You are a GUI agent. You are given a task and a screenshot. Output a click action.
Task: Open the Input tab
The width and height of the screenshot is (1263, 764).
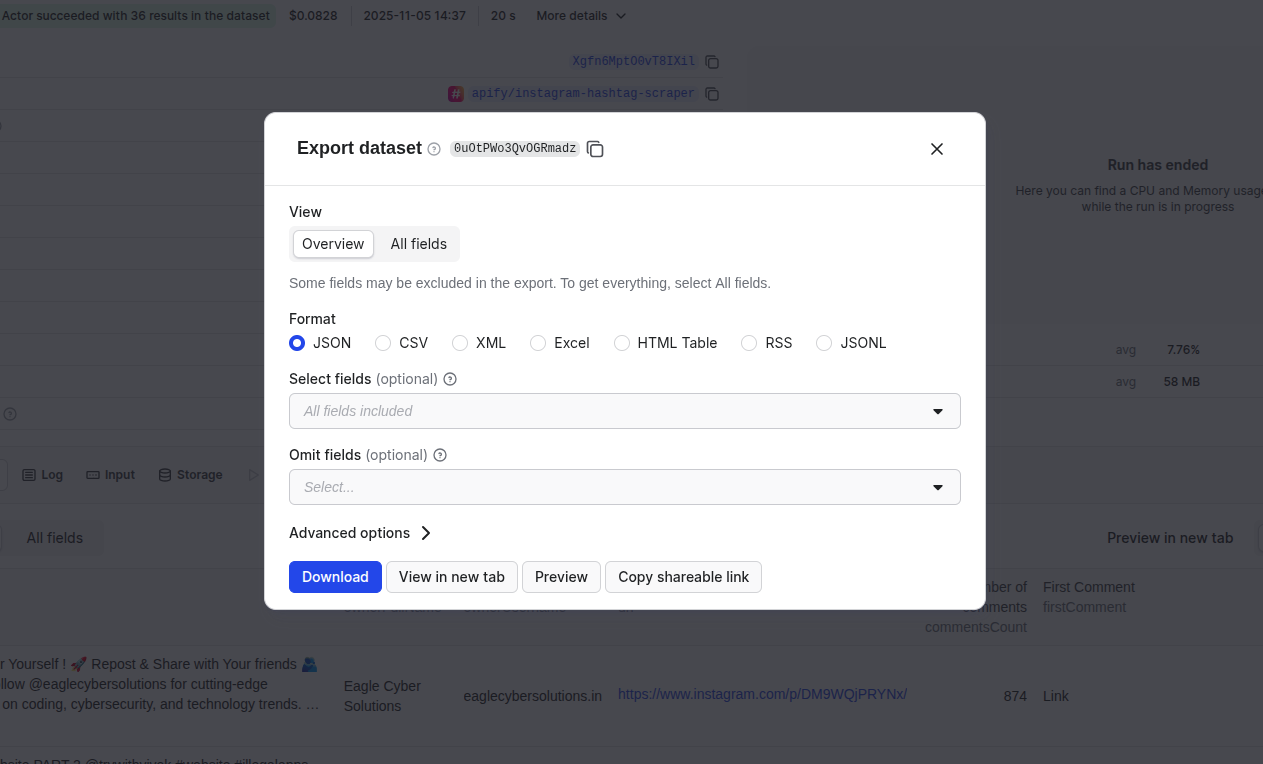110,474
